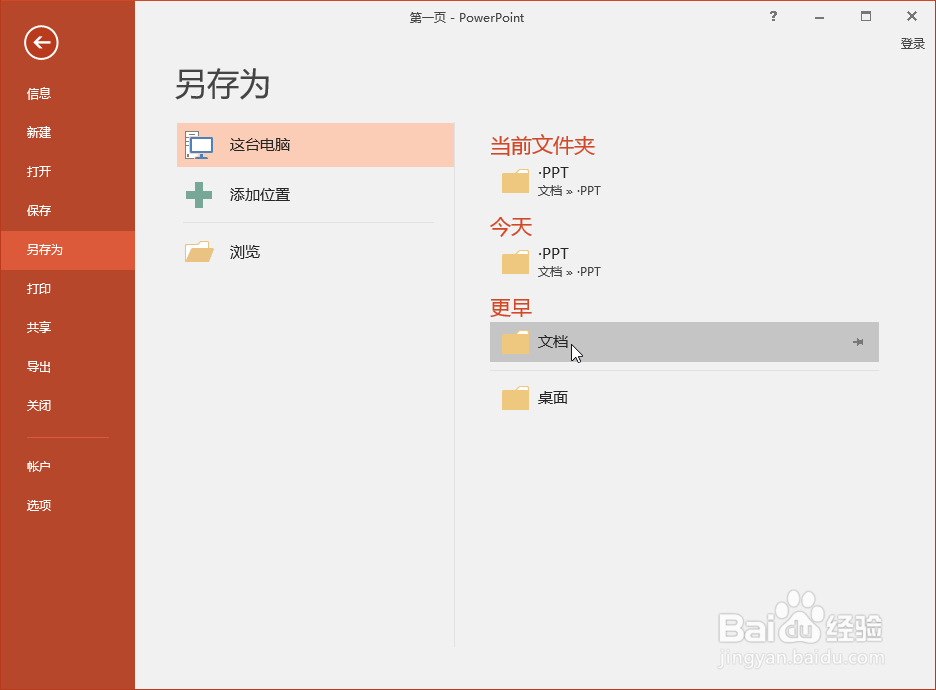Maximize the PowerPoint window
Image resolution: width=936 pixels, height=690 pixels.
coord(866,17)
